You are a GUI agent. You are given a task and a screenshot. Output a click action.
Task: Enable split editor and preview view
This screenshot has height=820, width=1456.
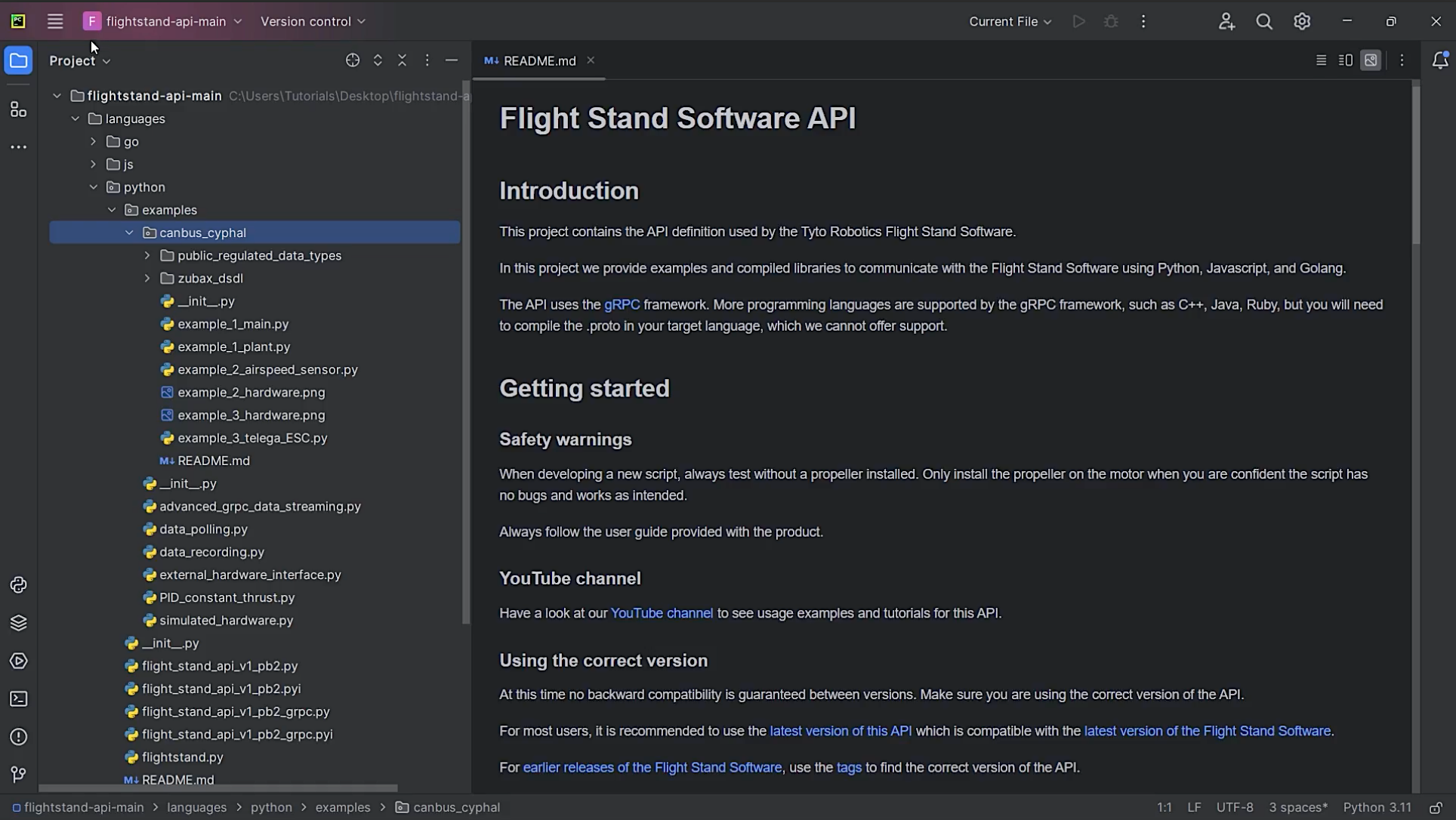point(1346,60)
